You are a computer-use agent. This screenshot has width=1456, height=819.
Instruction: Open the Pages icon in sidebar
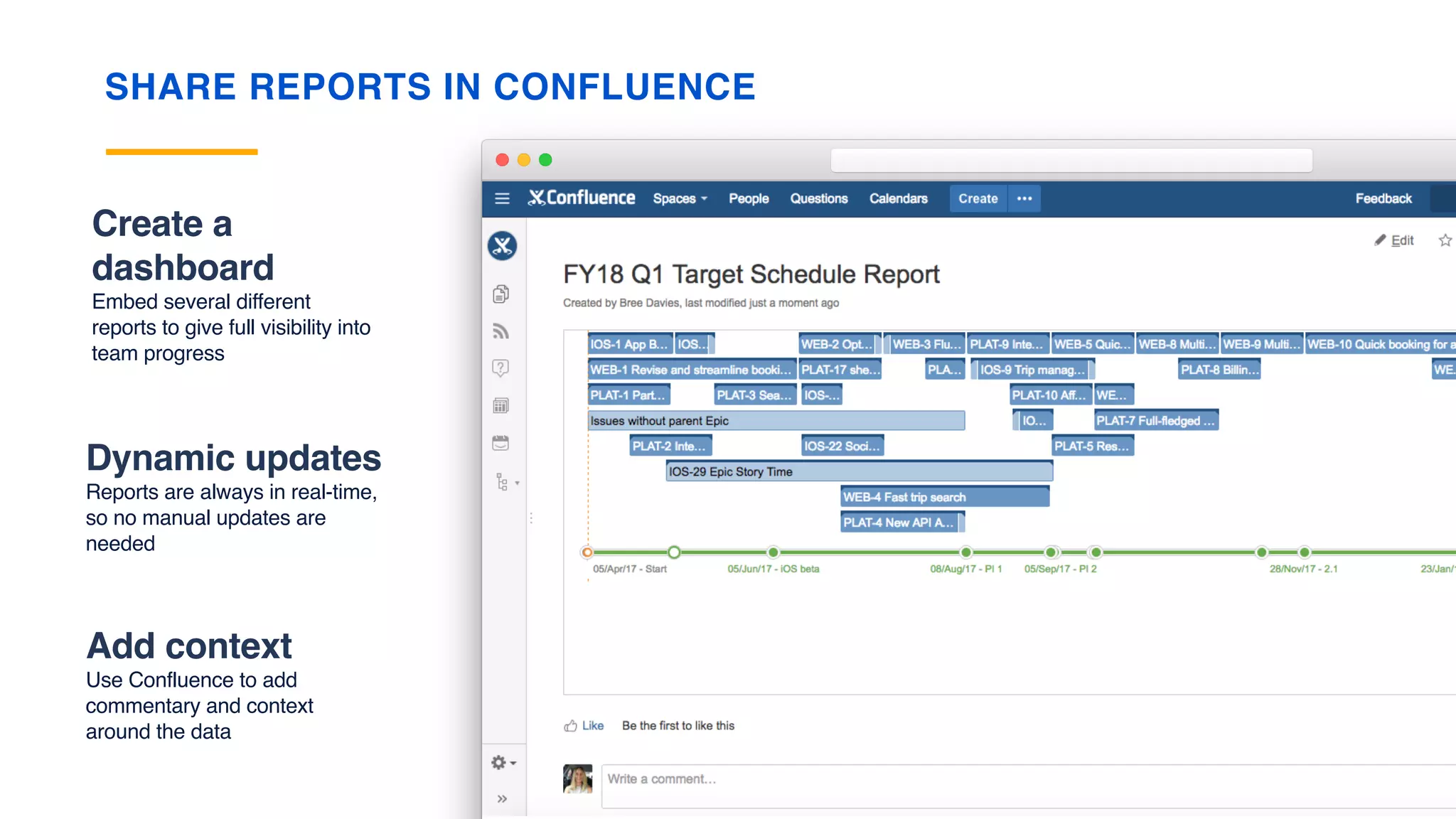pyautogui.click(x=501, y=294)
